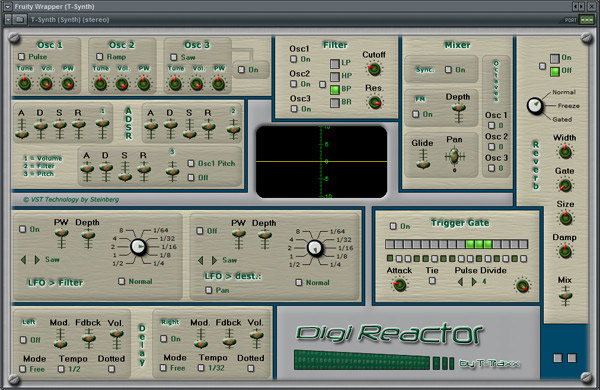Toggle LFO > Filter On checkbox
This screenshot has height=390, width=600.
pyautogui.click(x=23, y=229)
